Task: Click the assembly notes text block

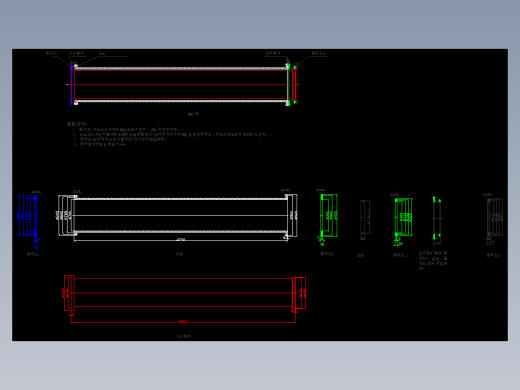Action: click(169, 134)
